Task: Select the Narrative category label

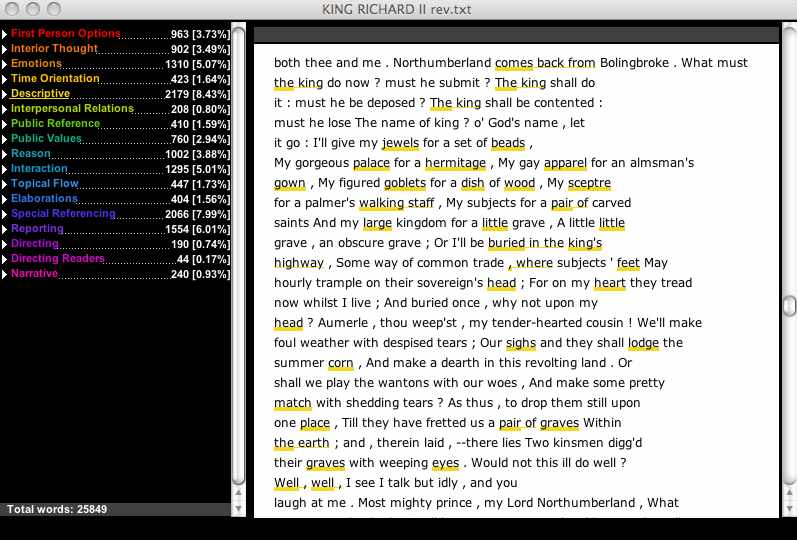Action: pyautogui.click(x=34, y=273)
